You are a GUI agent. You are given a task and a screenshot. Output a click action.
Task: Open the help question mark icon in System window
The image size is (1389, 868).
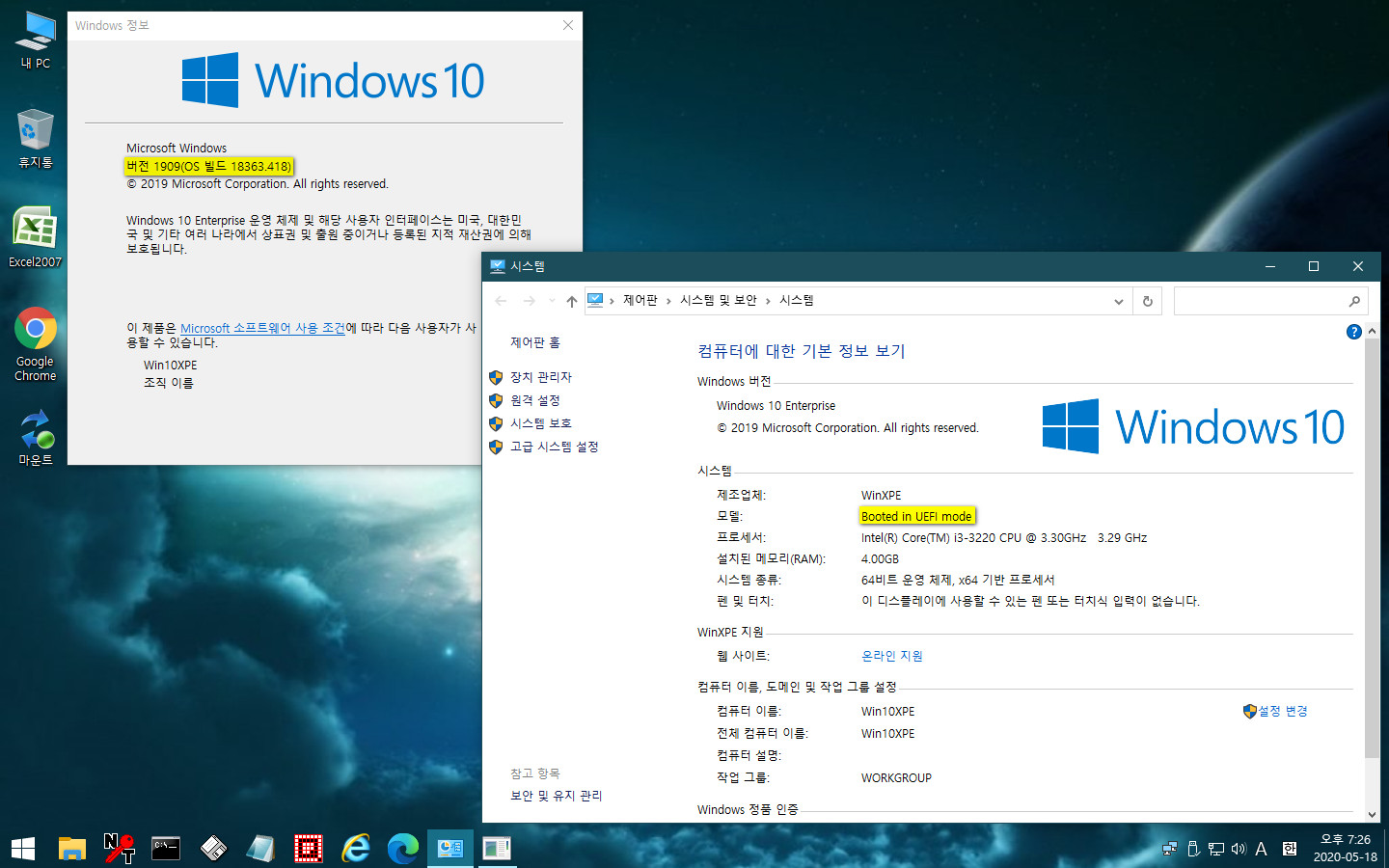(x=1353, y=332)
